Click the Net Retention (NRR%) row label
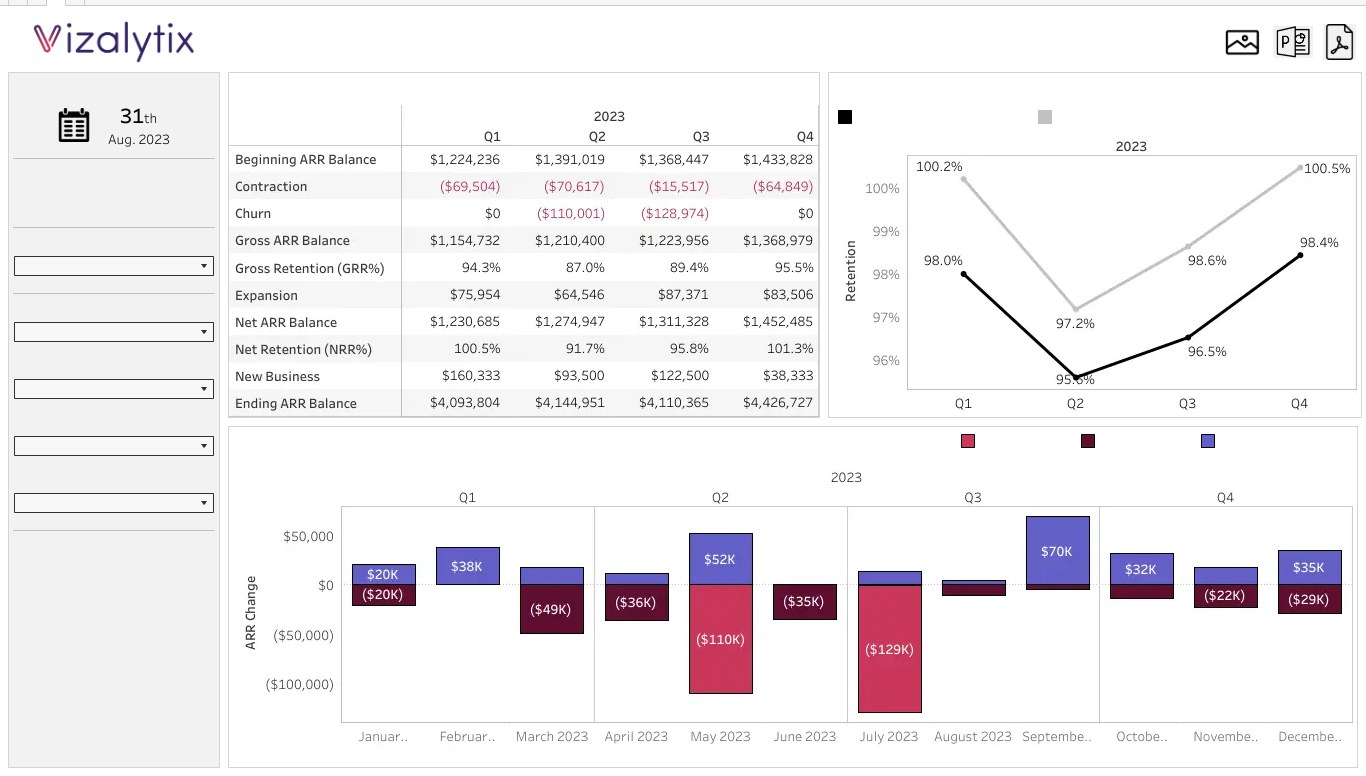1366x776 pixels. click(x=303, y=349)
